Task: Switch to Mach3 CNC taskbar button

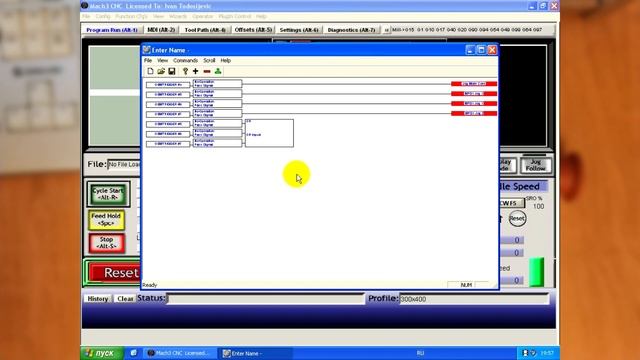Action: pyautogui.click(x=180, y=353)
